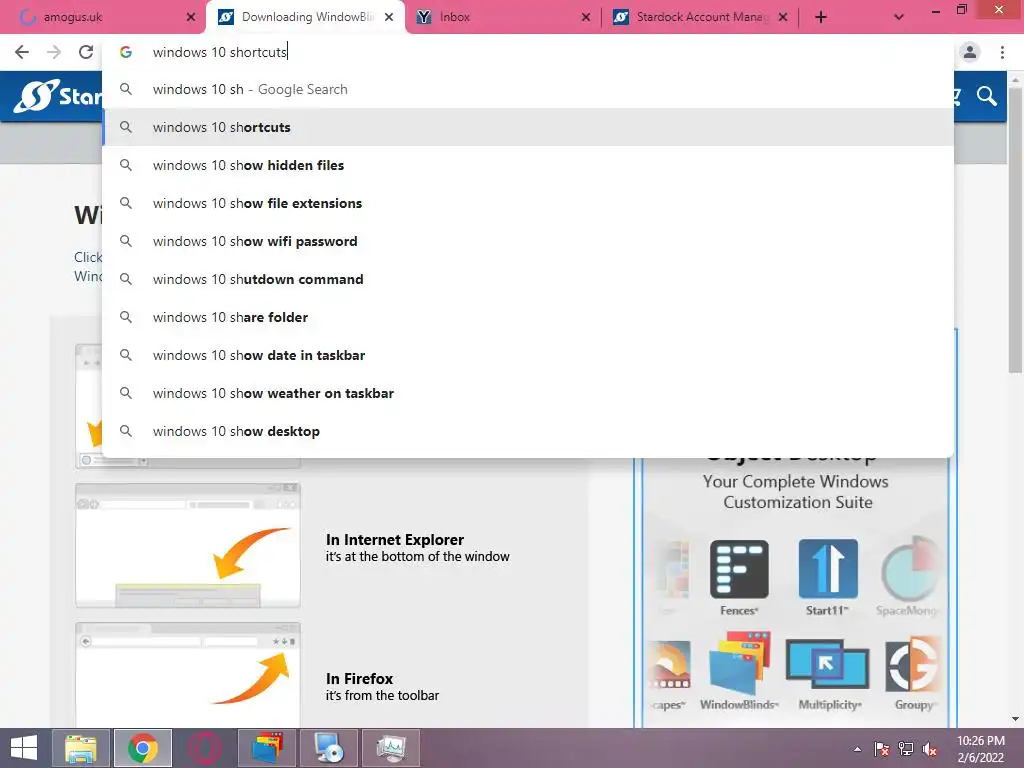Click the Internet Explorer download illustration
1024x768 pixels.
[188, 545]
